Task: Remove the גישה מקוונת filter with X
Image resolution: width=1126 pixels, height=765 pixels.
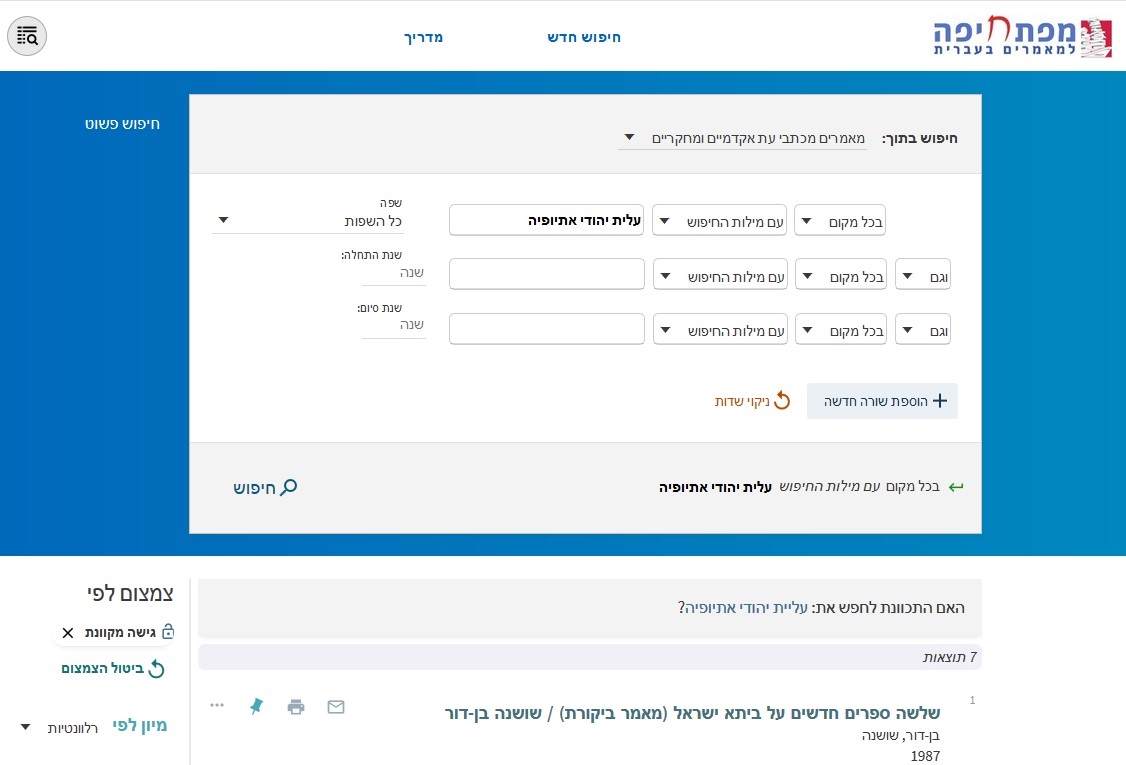Action: 68,633
